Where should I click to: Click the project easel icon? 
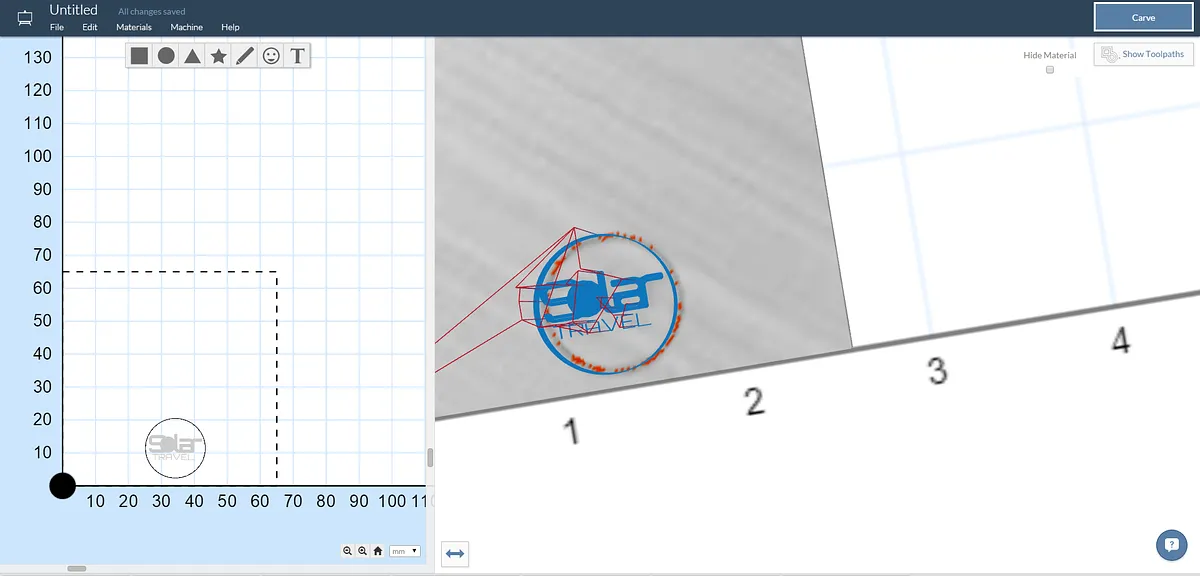pos(25,17)
